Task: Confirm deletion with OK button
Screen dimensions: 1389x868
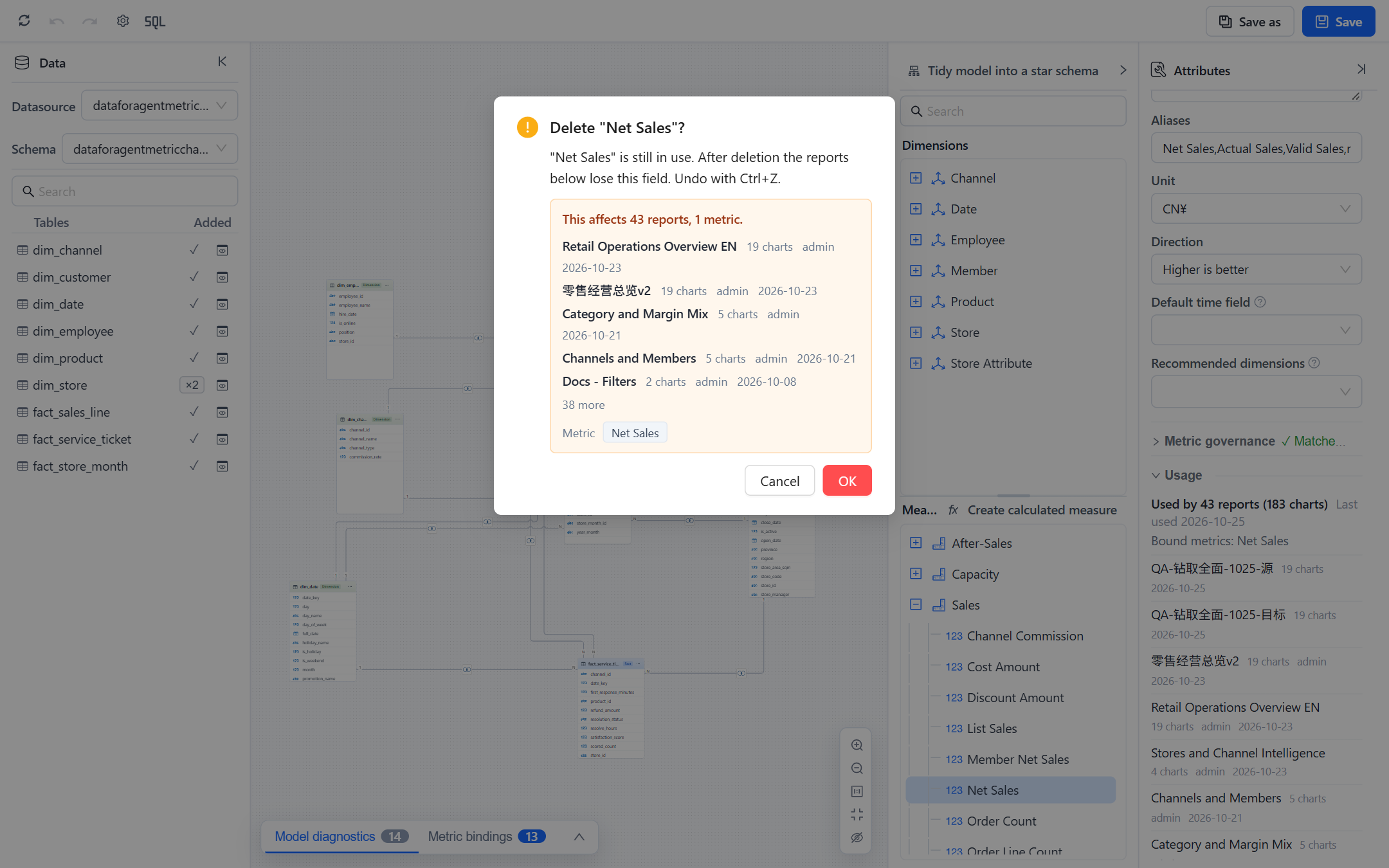Action: 847,481
